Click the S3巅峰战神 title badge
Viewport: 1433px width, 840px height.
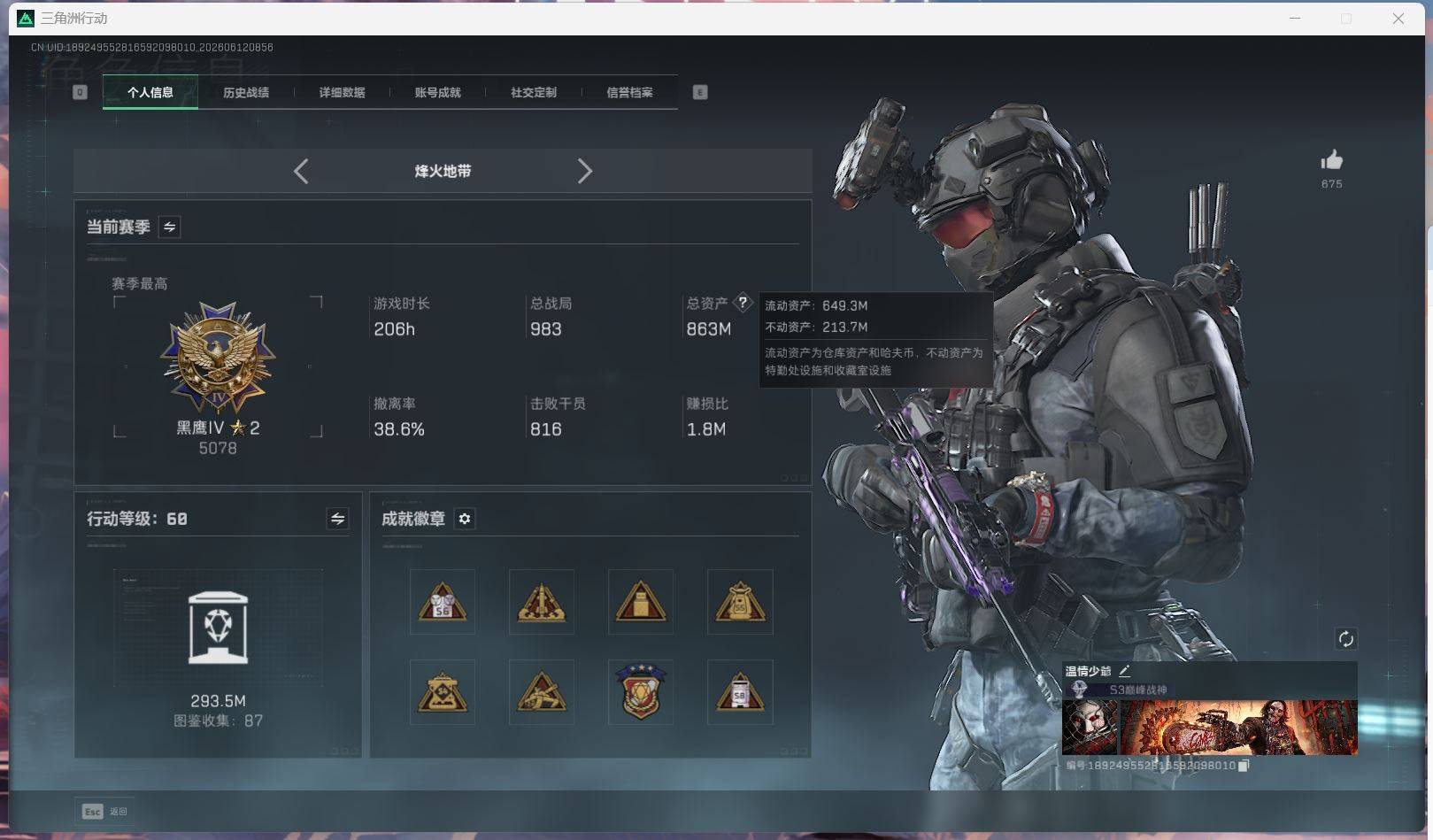pos(1138,690)
